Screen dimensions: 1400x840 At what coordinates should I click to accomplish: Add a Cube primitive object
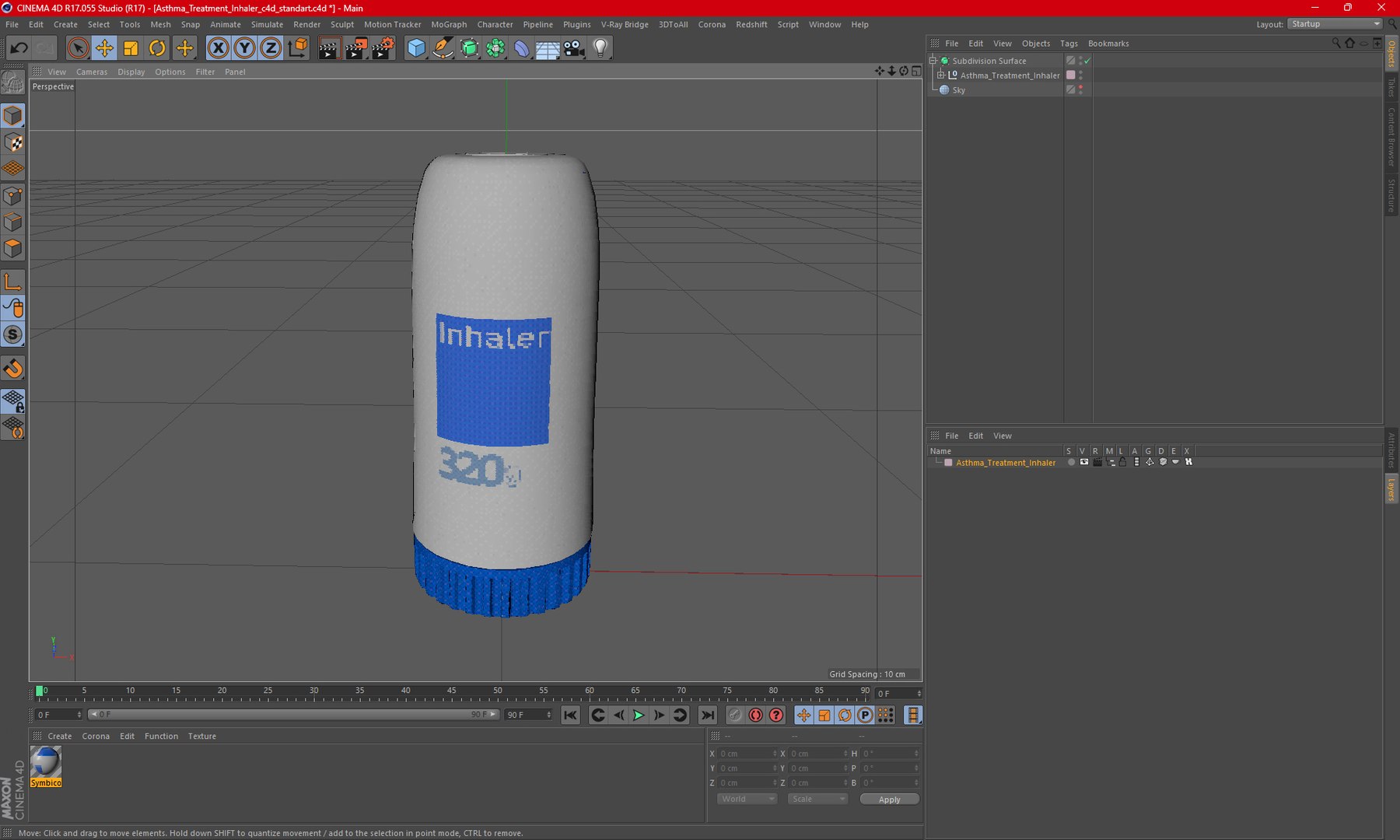click(x=416, y=48)
